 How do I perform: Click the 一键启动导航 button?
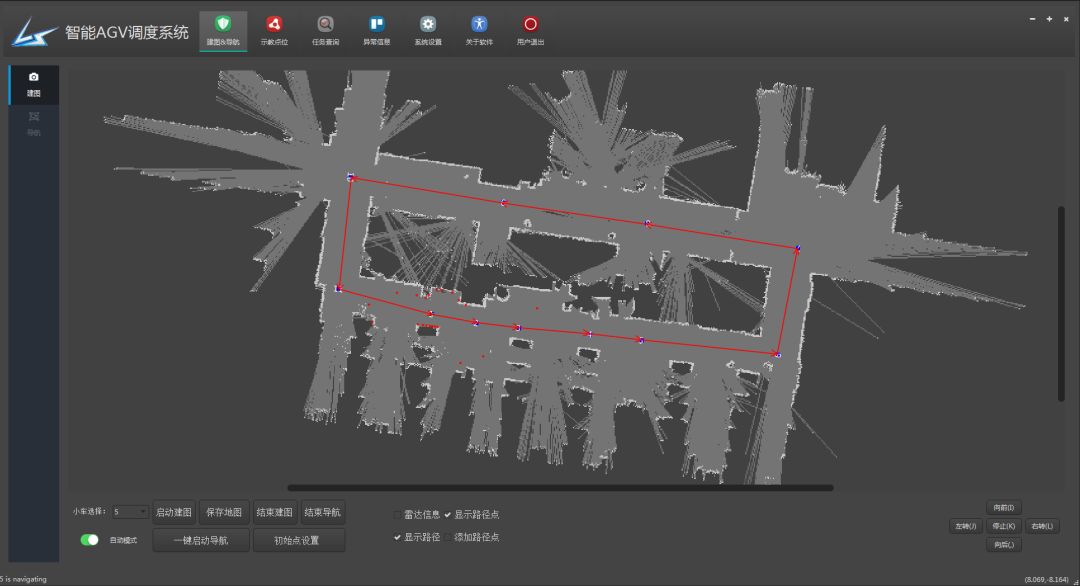201,541
